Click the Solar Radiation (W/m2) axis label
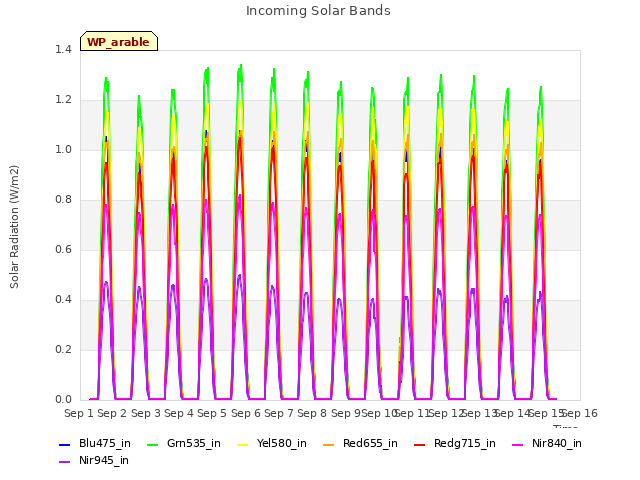The width and height of the screenshot is (640, 480). (x=14, y=227)
